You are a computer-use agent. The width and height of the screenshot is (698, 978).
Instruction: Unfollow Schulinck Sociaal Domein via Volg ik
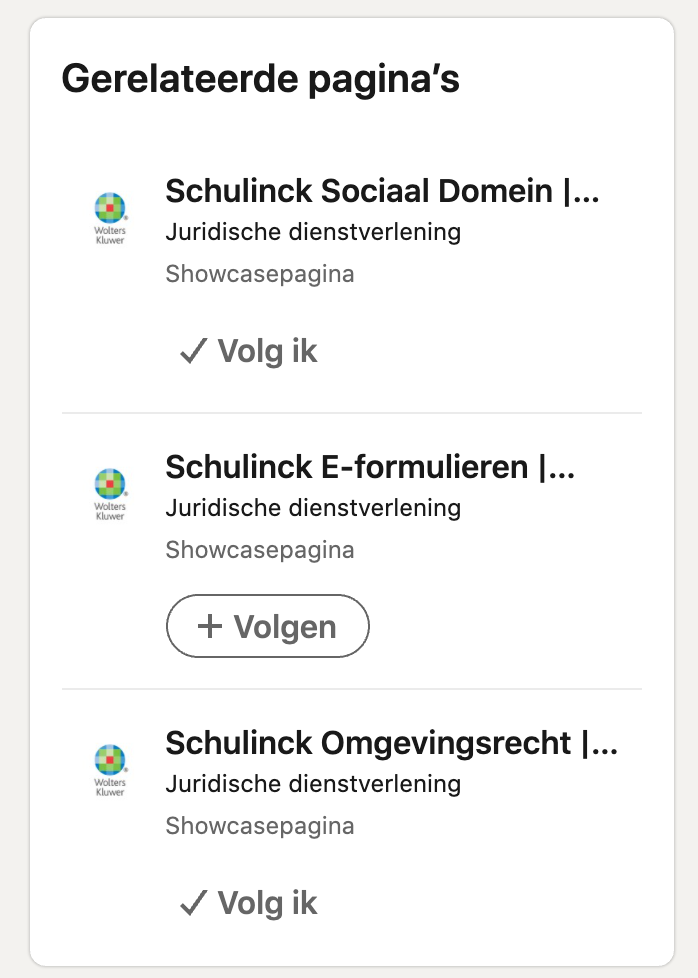(x=248, y=351)
